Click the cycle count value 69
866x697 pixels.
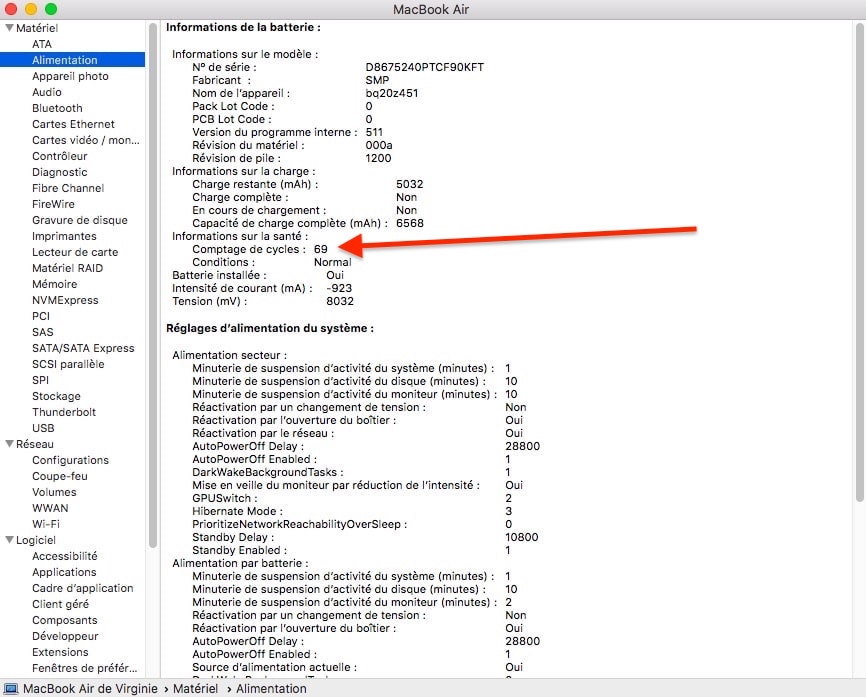(x=321, y=250)
